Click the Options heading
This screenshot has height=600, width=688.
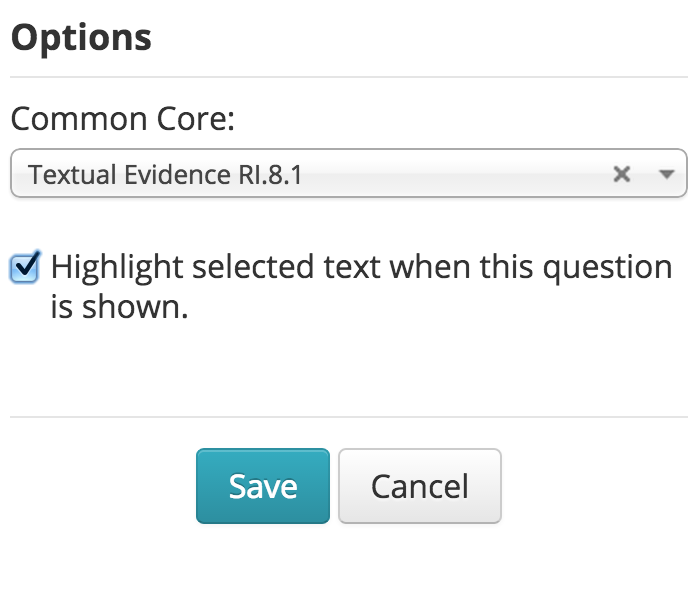point(81,37)
